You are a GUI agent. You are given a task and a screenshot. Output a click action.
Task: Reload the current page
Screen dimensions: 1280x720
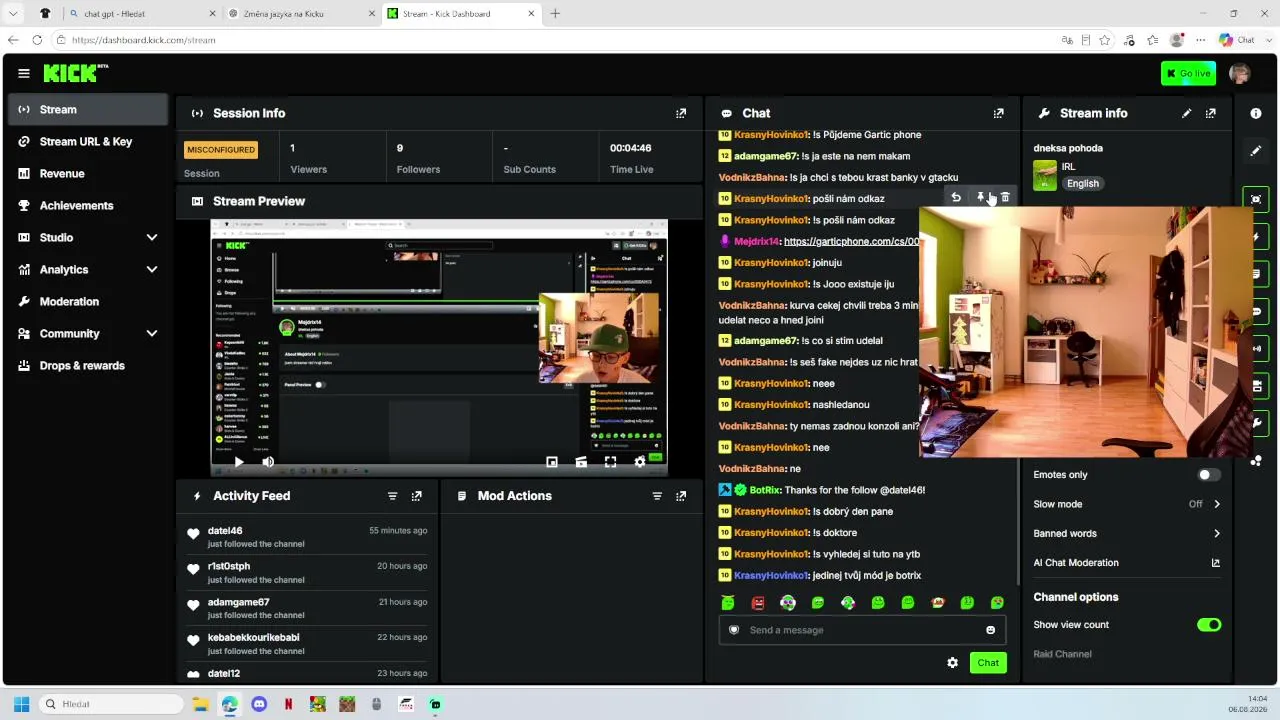coord(37,40)
